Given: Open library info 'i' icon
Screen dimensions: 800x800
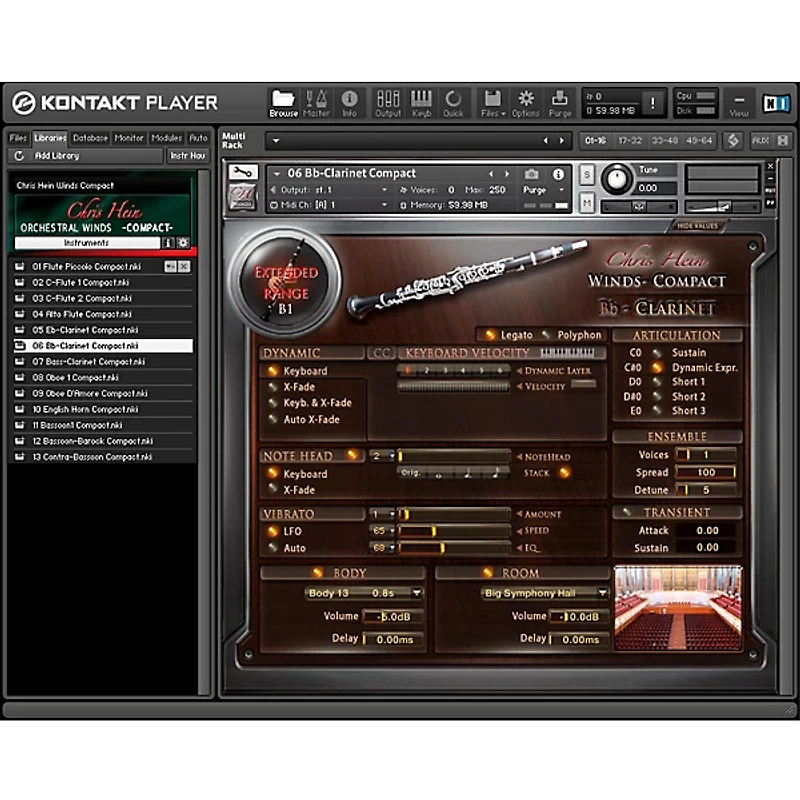Looking at the screenshot, I should click(168, 243).
